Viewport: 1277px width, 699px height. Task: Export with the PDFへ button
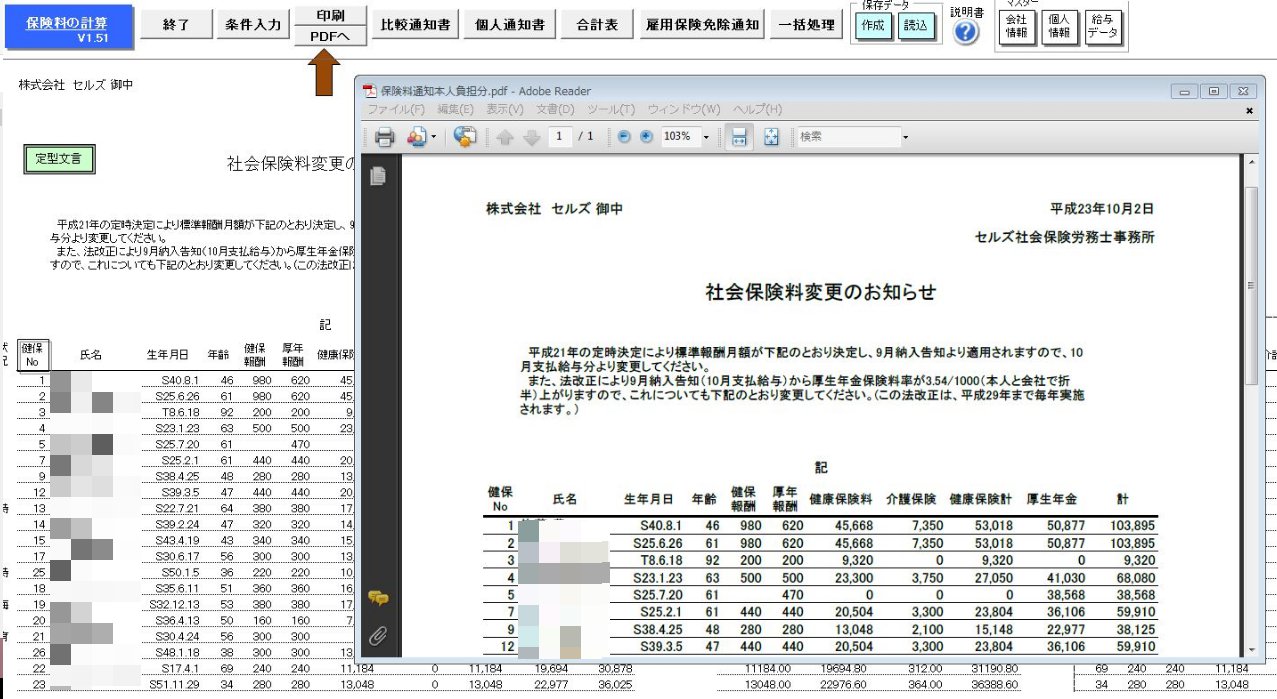coord(329,38)
